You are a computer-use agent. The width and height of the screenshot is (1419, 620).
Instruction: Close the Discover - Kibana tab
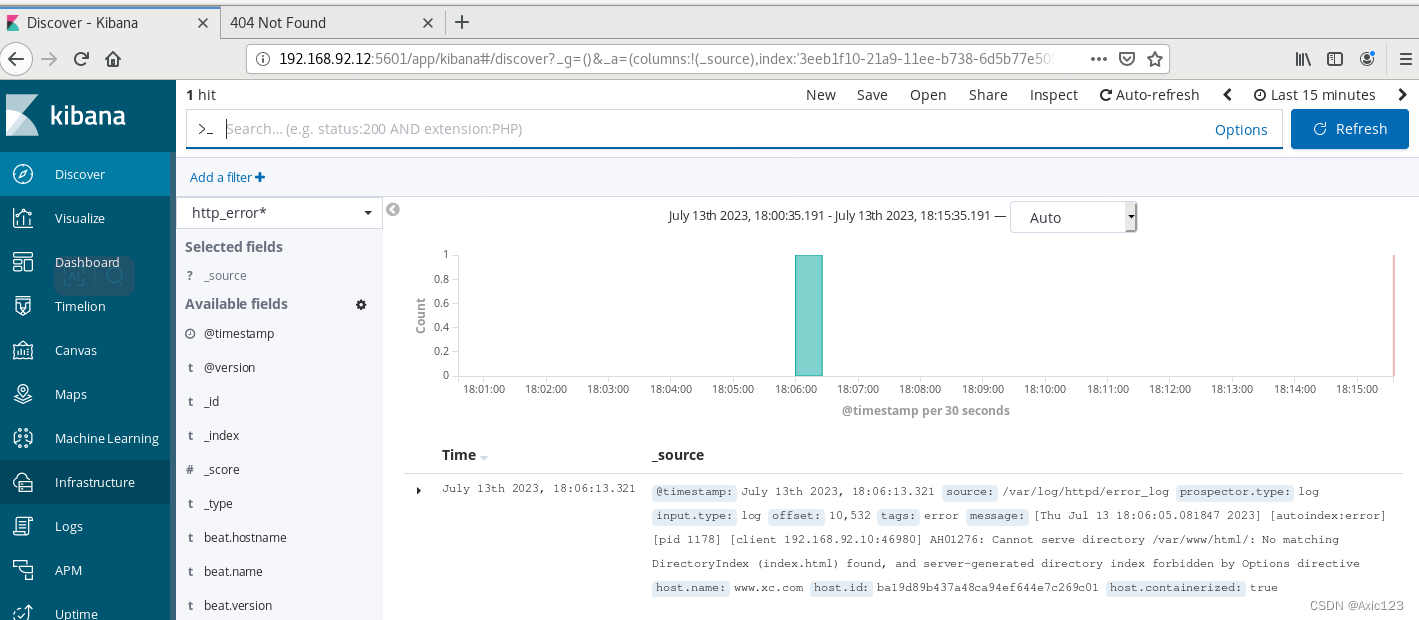pyautogui.click(x=203, y=22)
